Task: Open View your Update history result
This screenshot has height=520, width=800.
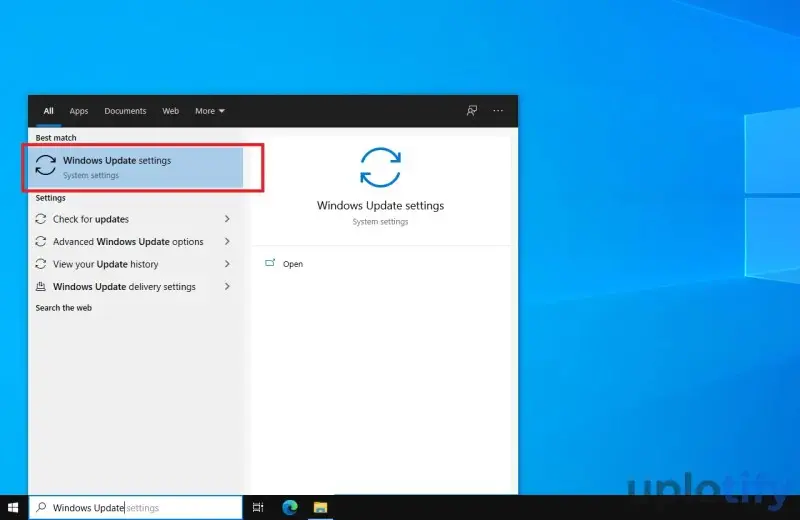Action: click(x=136, y=264)
